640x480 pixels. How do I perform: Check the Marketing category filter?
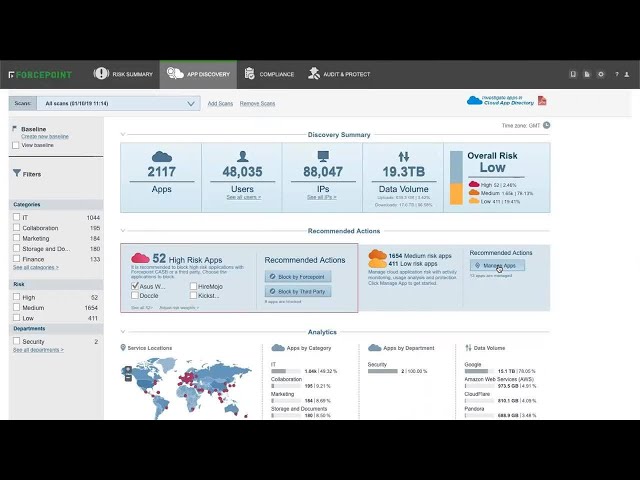(x=16, y=238)
